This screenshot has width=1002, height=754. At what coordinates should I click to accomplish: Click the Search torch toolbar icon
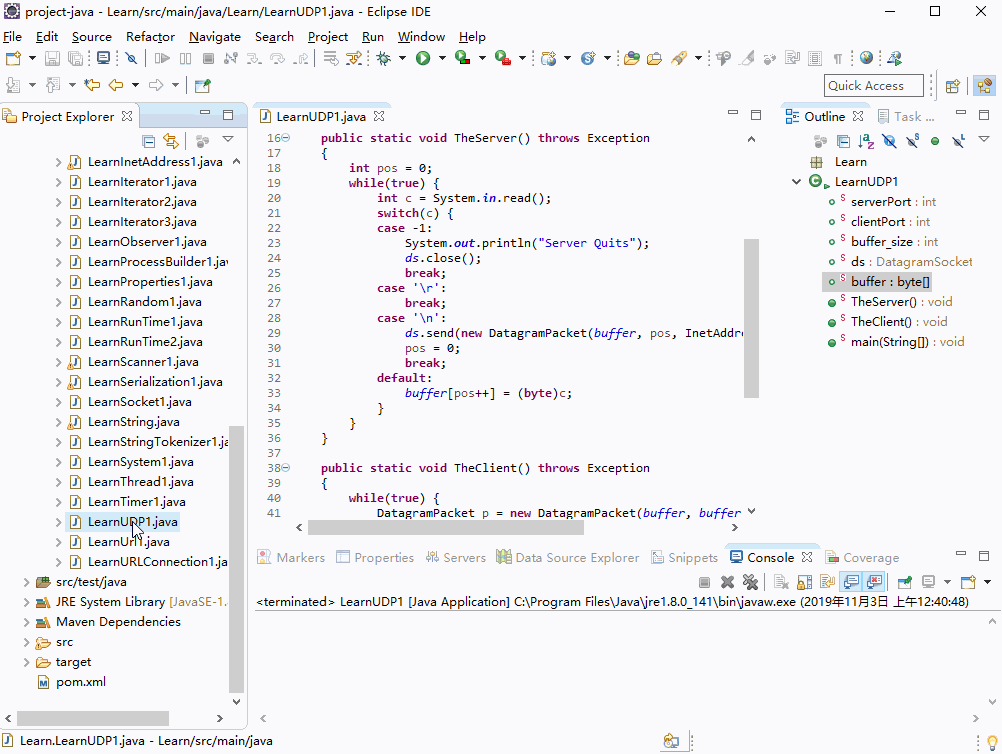tap(679, 59)
